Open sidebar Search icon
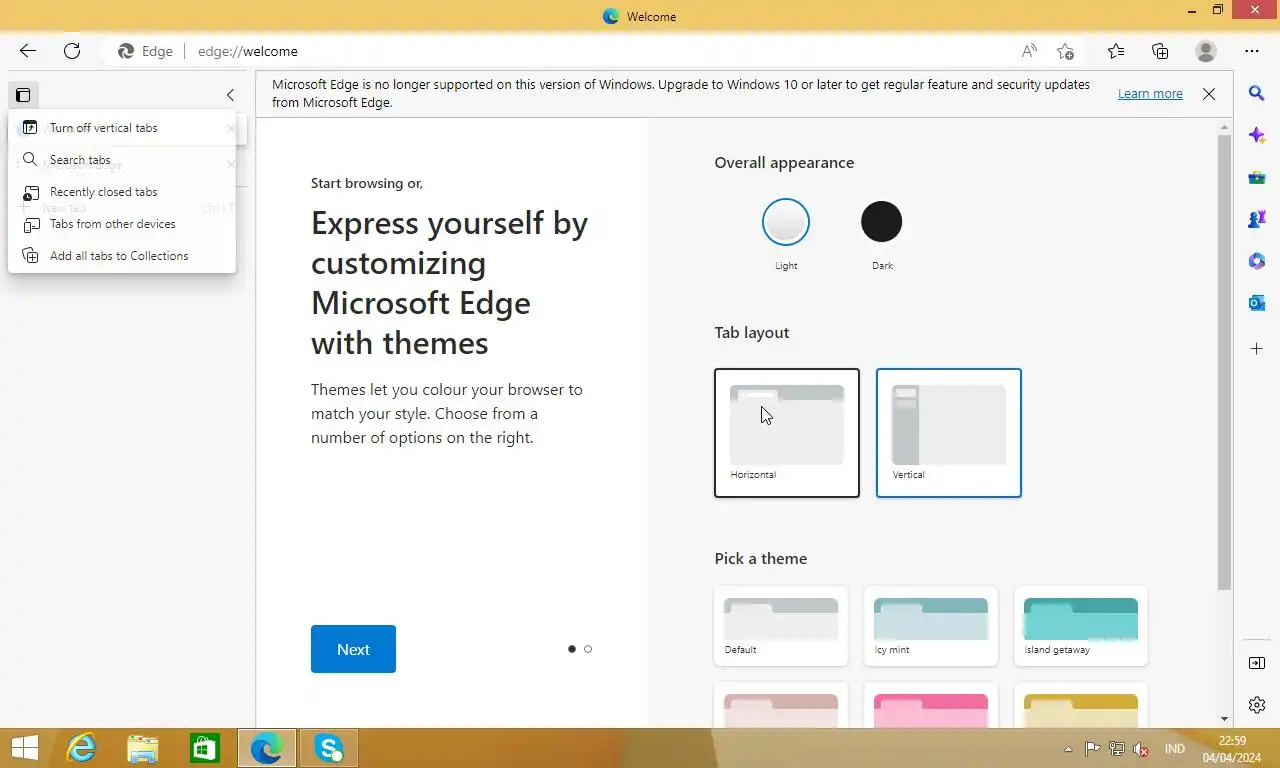Viewport: 1280px width, 768px height. (x=1257, y=93)
